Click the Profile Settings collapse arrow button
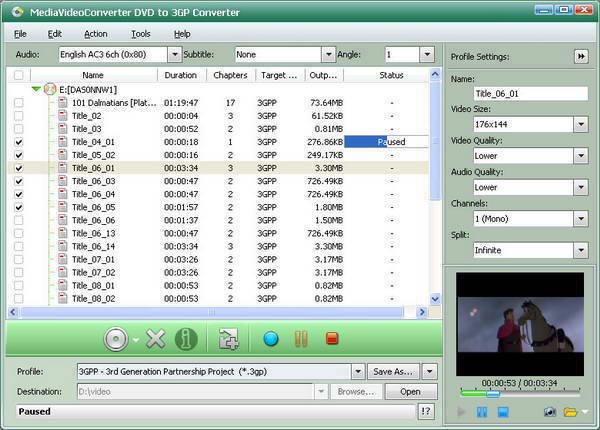600x430 pixels. [581, 57]
